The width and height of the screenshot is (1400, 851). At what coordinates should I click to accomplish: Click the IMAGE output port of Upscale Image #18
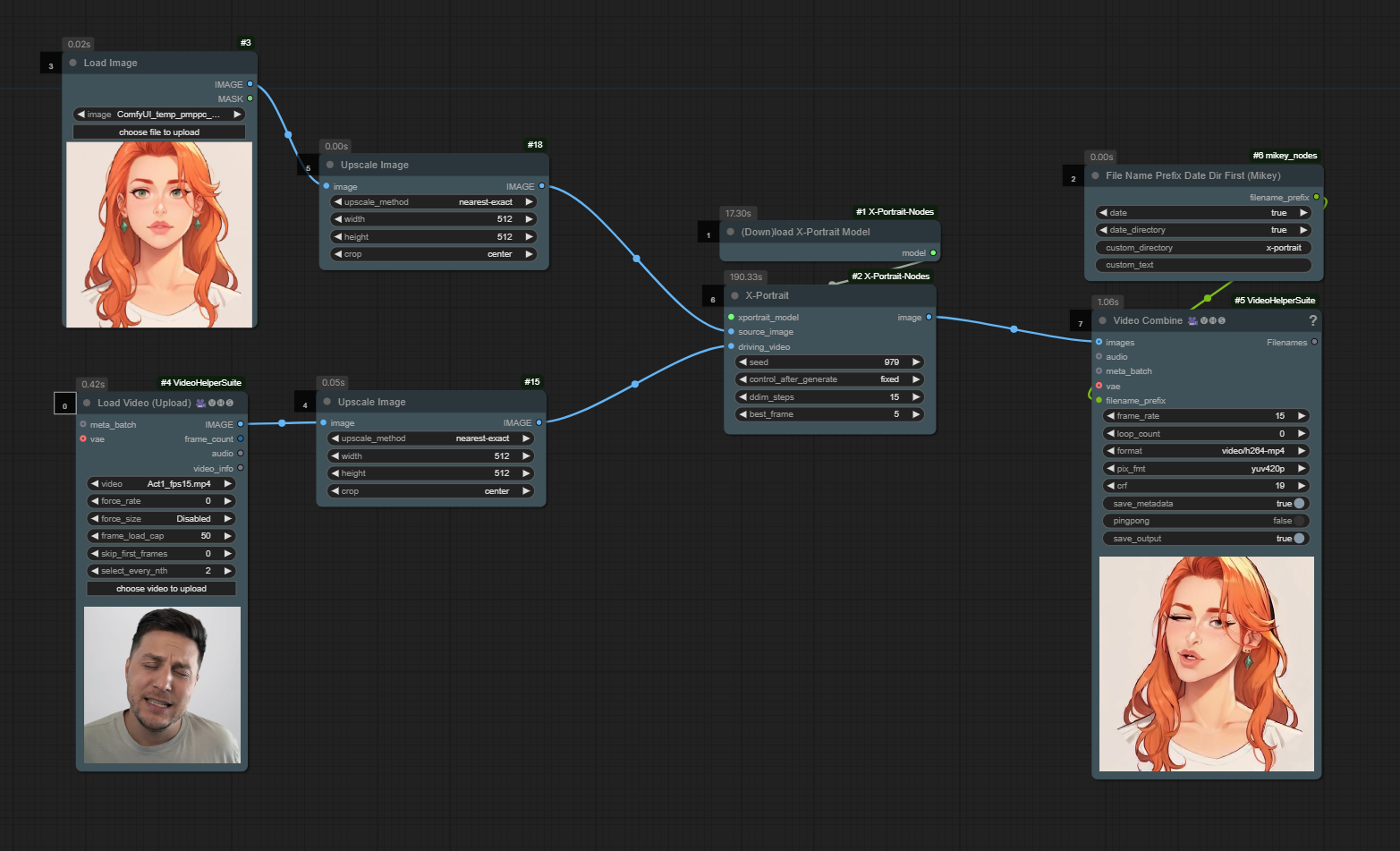tap(541, 186)
